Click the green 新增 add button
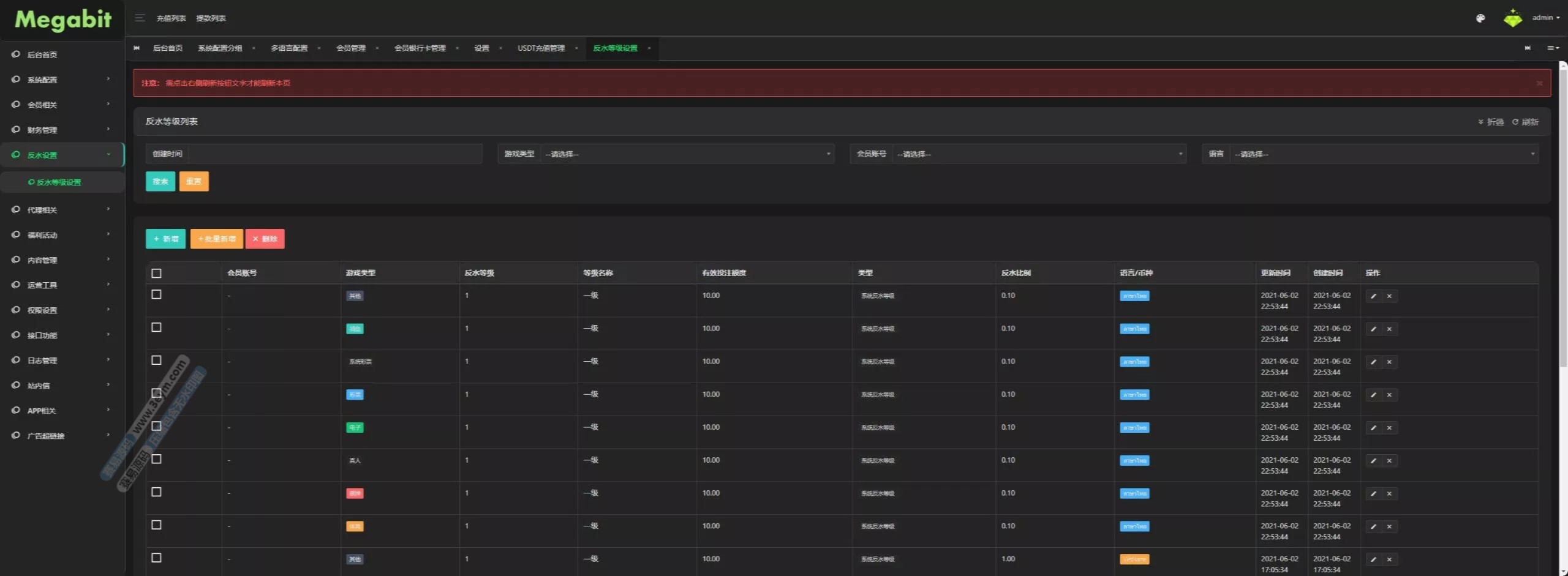 165,239
